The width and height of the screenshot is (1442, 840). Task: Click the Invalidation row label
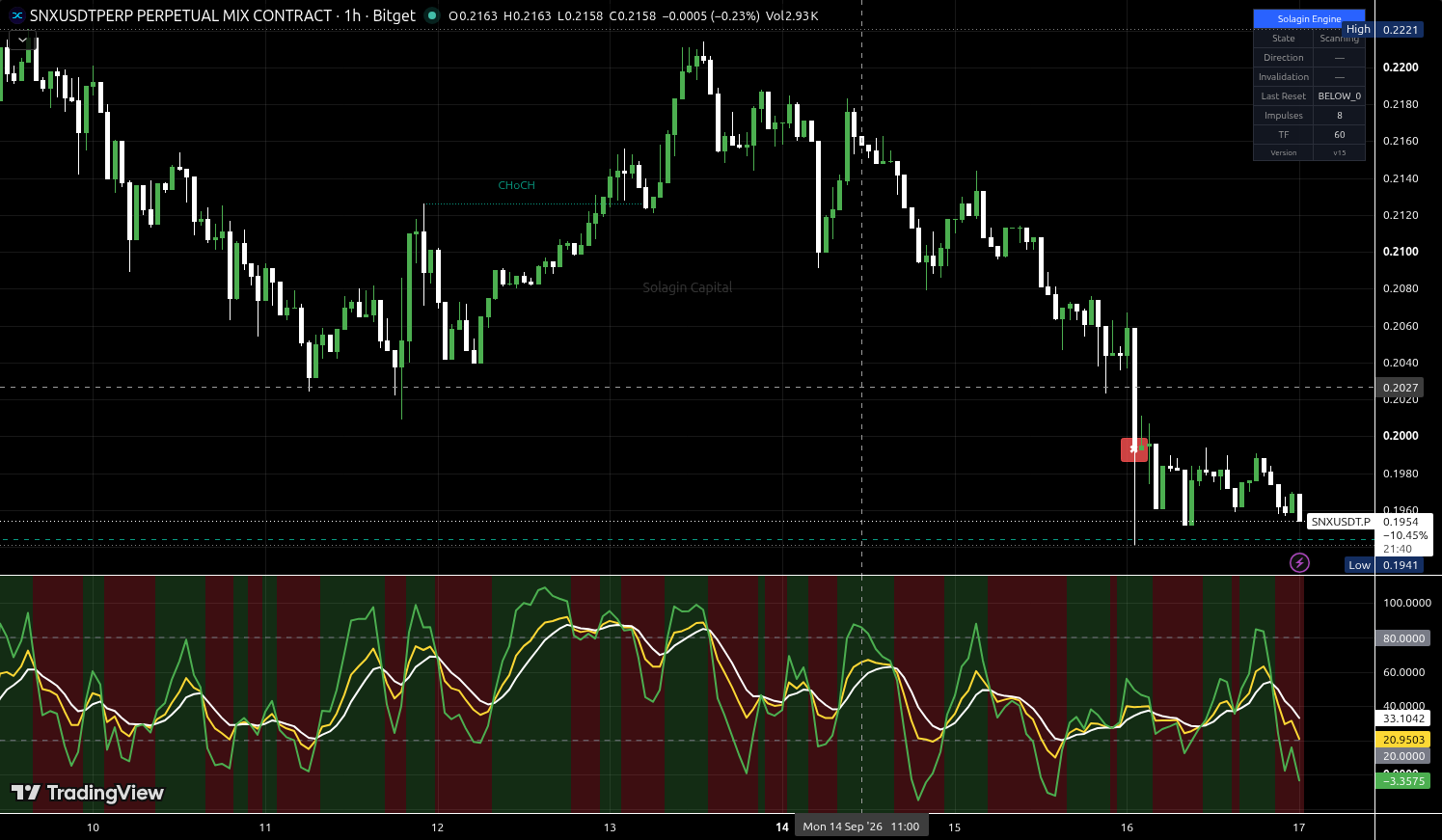point(1283,77)
